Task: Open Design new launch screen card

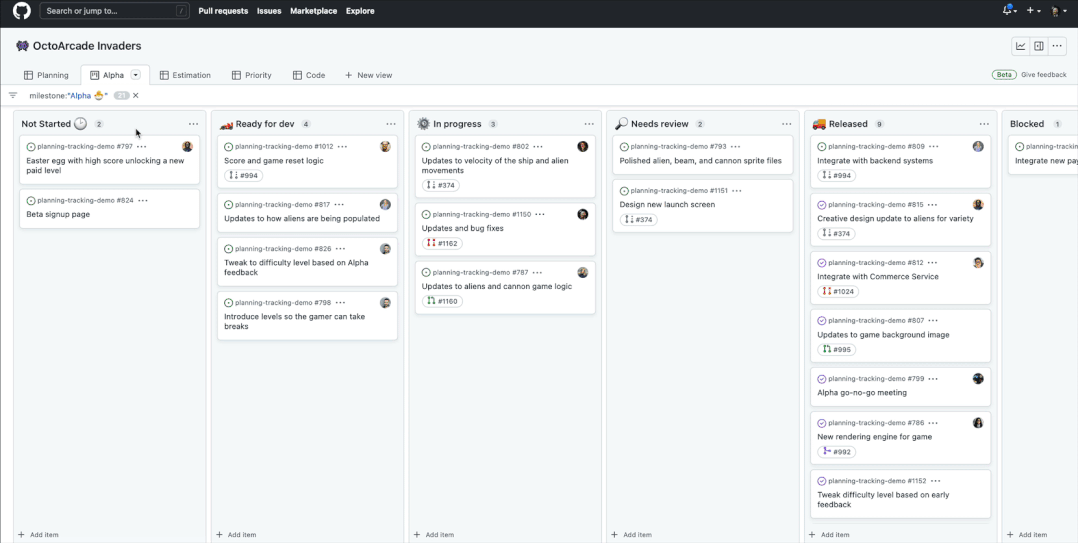Action: (x=668, y=204)
